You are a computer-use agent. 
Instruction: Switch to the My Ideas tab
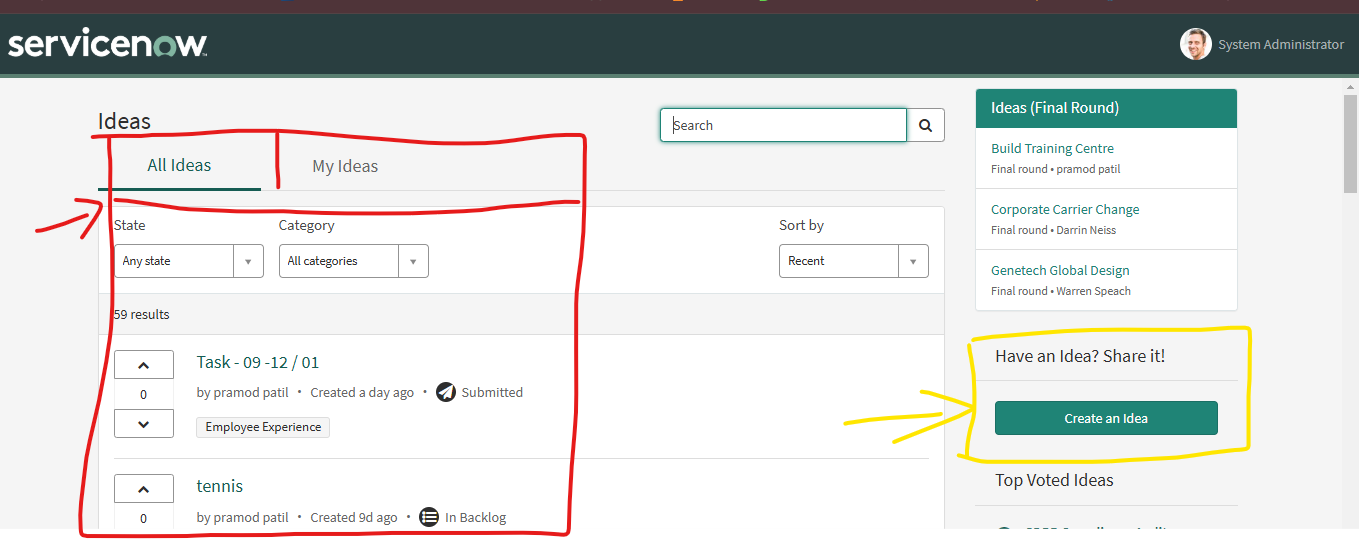(x=345, y=166)
